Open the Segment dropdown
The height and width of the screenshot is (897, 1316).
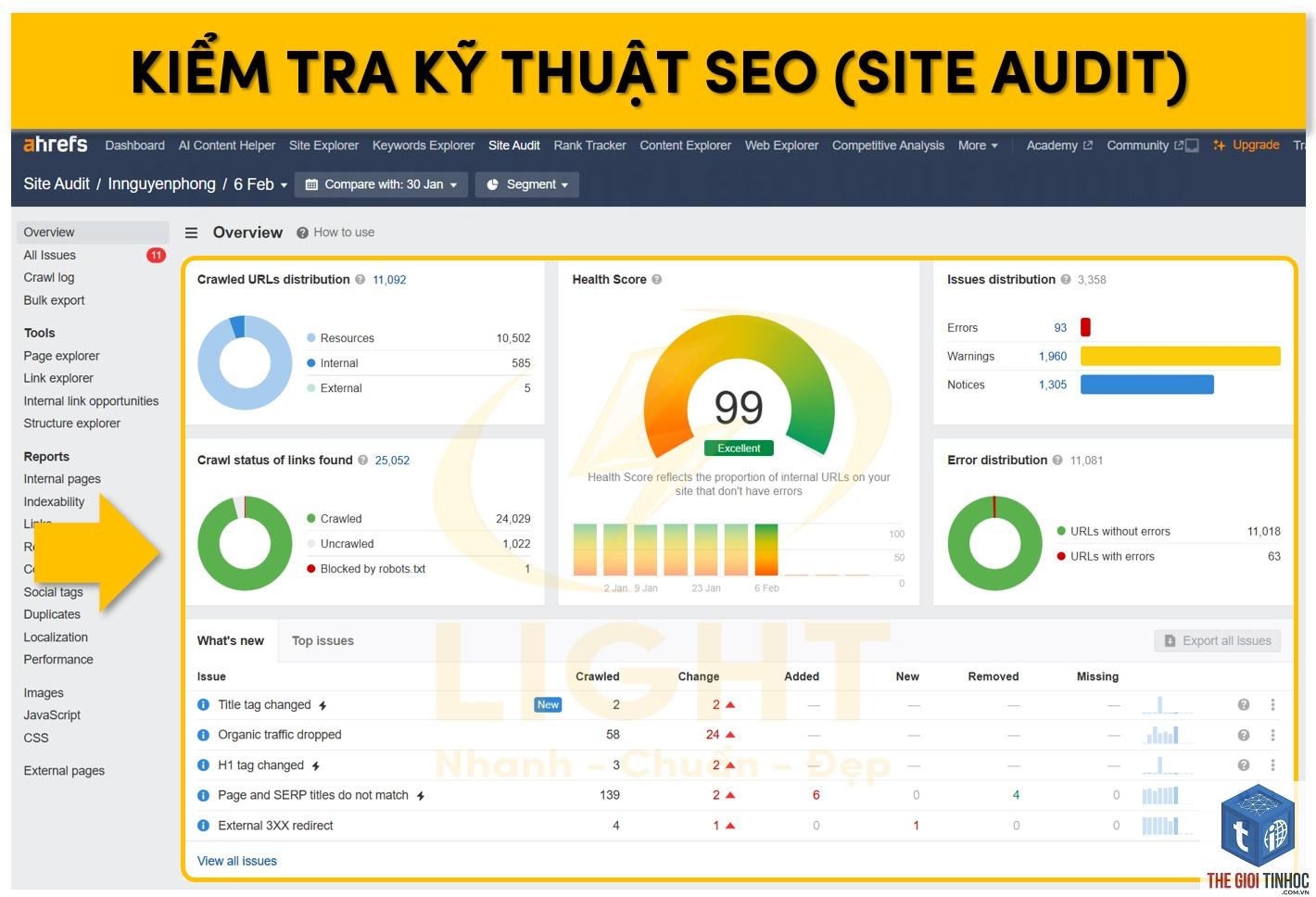point(527,184)
